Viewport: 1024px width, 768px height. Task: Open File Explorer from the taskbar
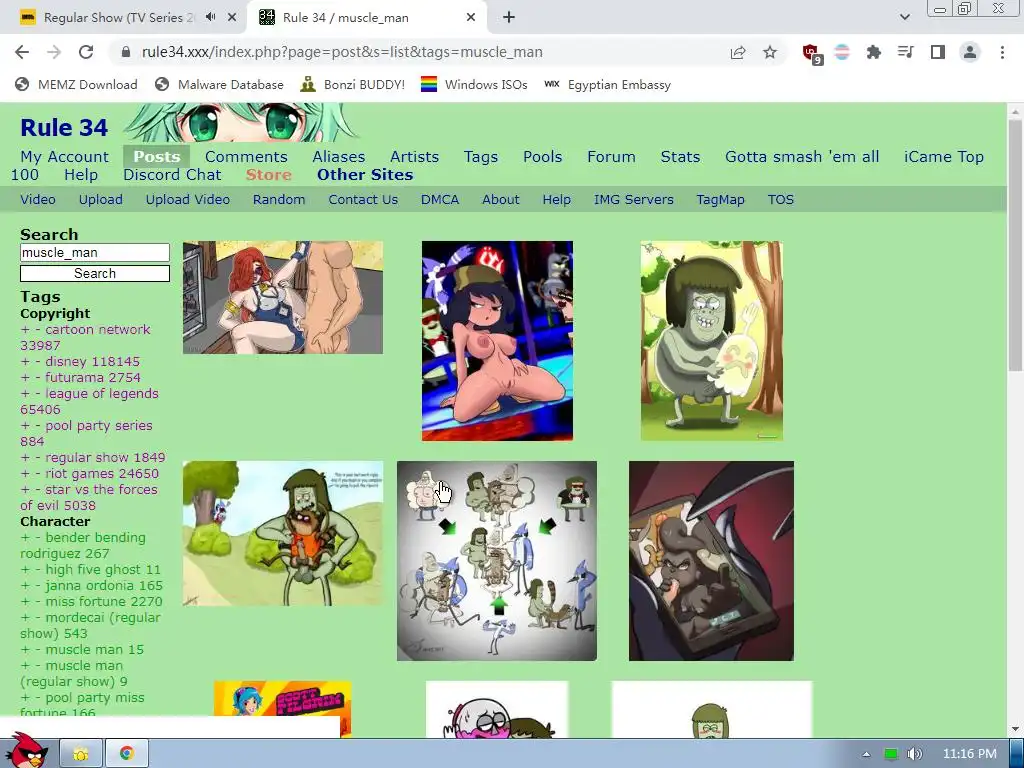click(81, 754)
